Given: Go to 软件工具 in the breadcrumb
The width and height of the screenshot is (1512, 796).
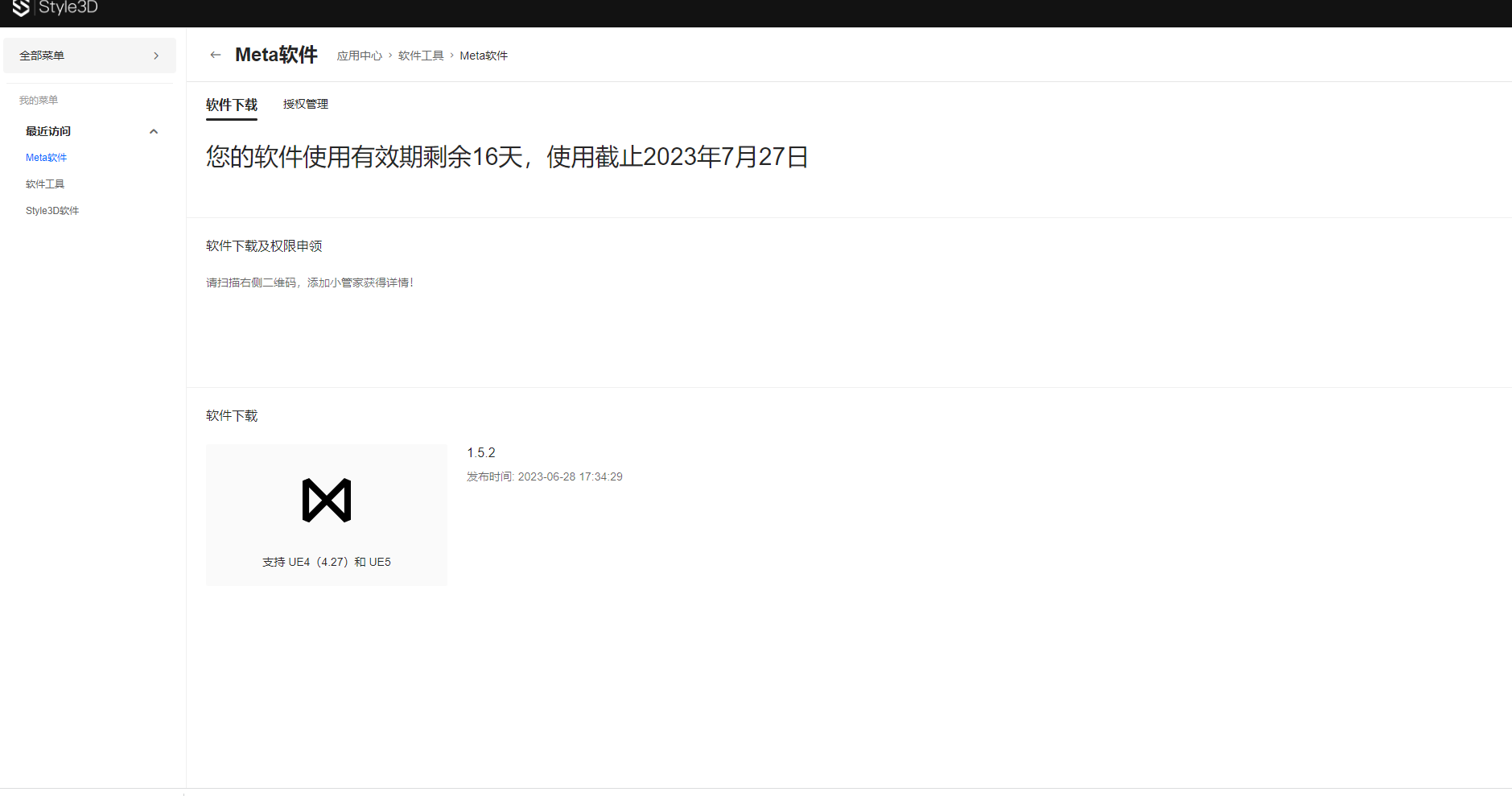Looking at the screenshot, I should [x=421, y=56].
